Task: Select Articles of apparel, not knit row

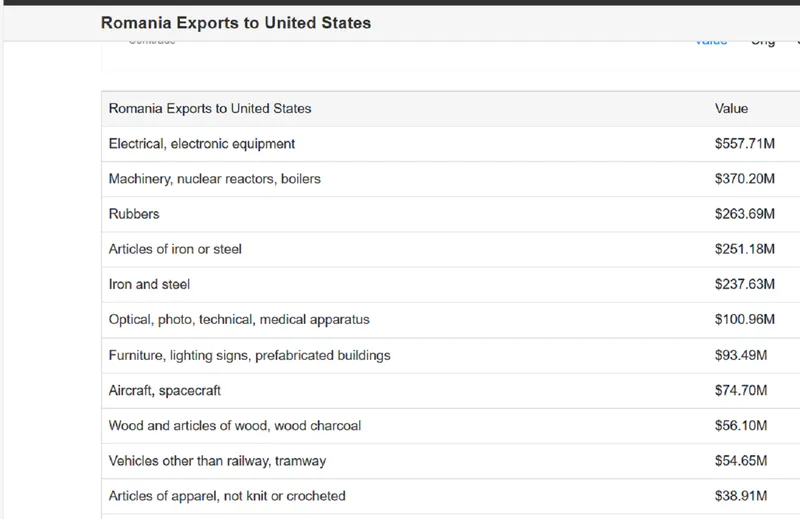Action: coord(227,496)
